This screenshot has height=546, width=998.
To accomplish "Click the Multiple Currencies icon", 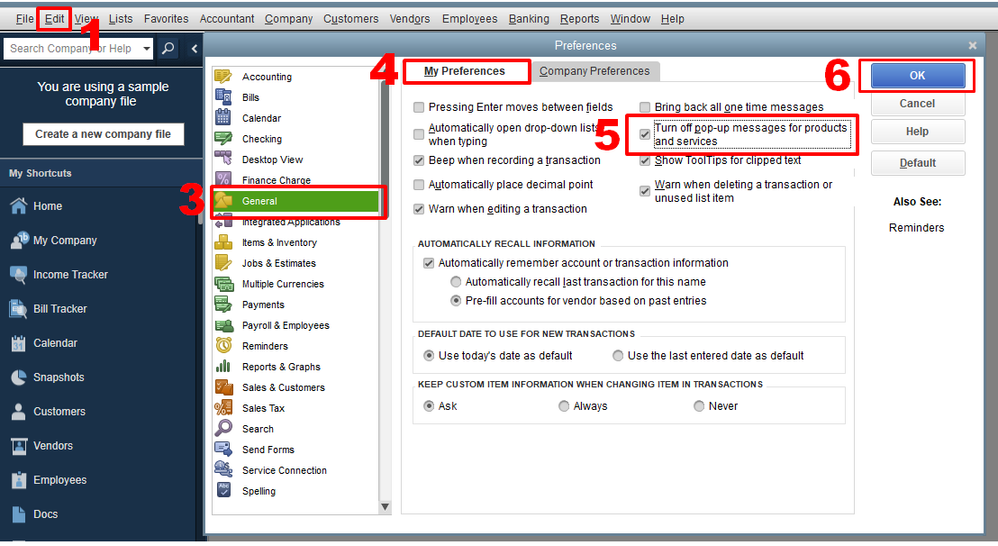I will (x=223, y=284).
